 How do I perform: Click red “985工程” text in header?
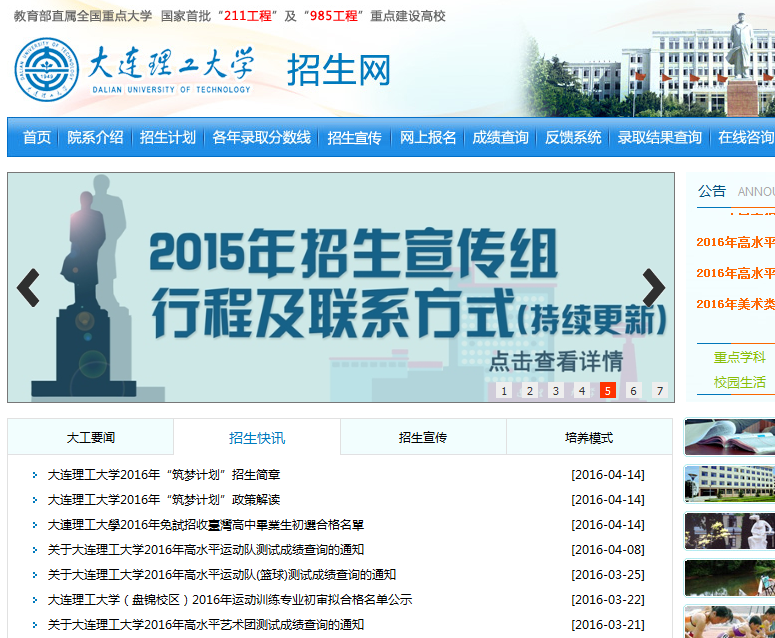pyautogui.click(x=334, y=16)
